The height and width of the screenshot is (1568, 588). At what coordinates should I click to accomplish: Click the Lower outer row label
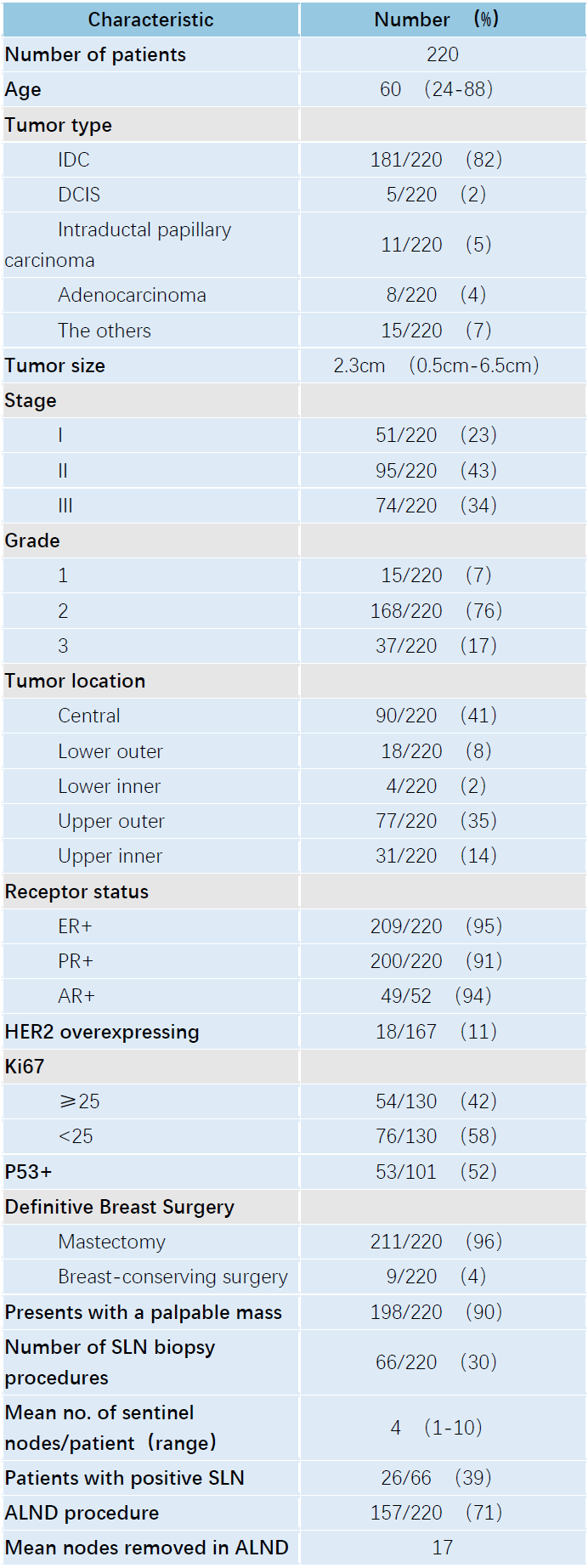pos(110,751)
